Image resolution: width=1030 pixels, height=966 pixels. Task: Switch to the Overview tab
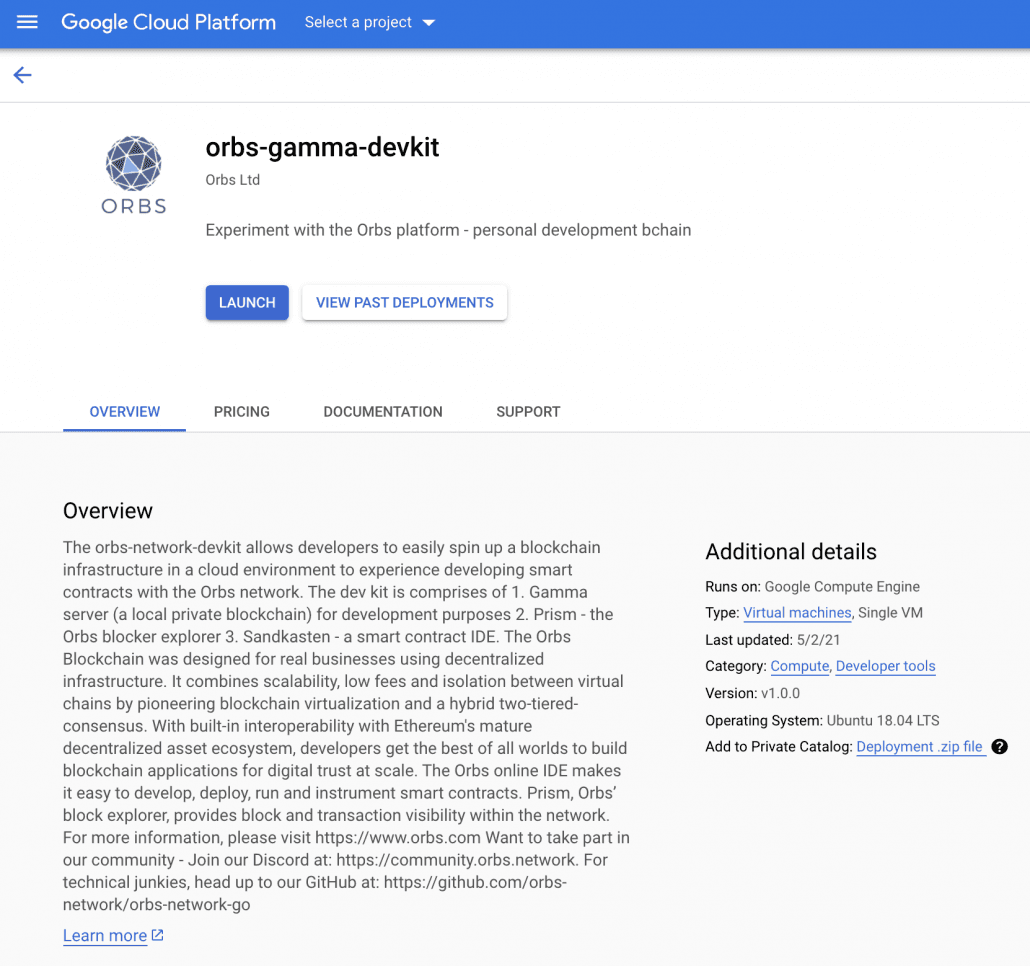pos(125,412)
